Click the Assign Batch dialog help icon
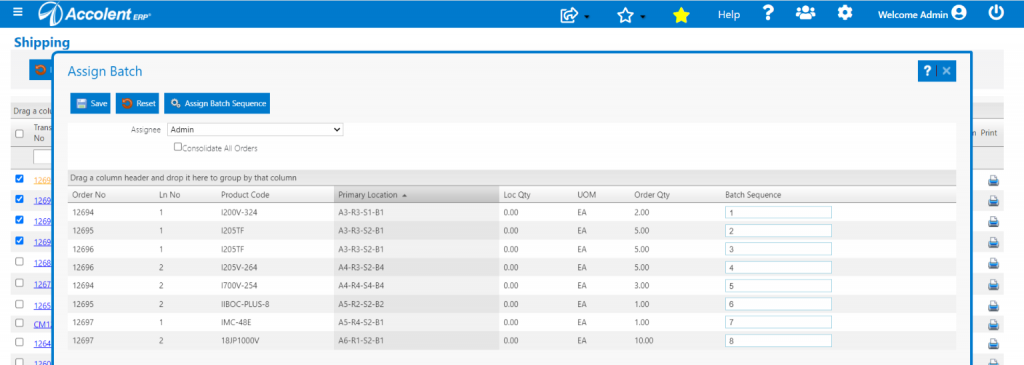The height and width of the screenshot is (365, 1024). click(x=927, y=71)
